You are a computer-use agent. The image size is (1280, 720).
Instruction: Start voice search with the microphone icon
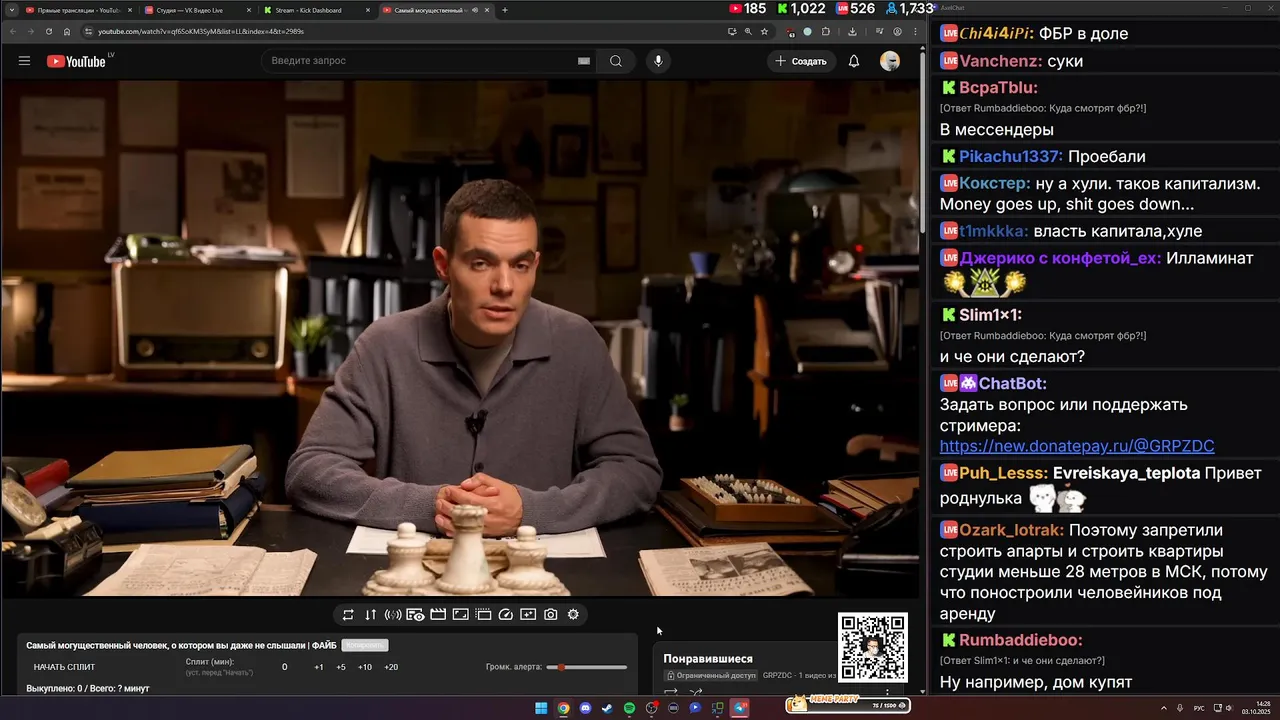(x=658, y=61)
